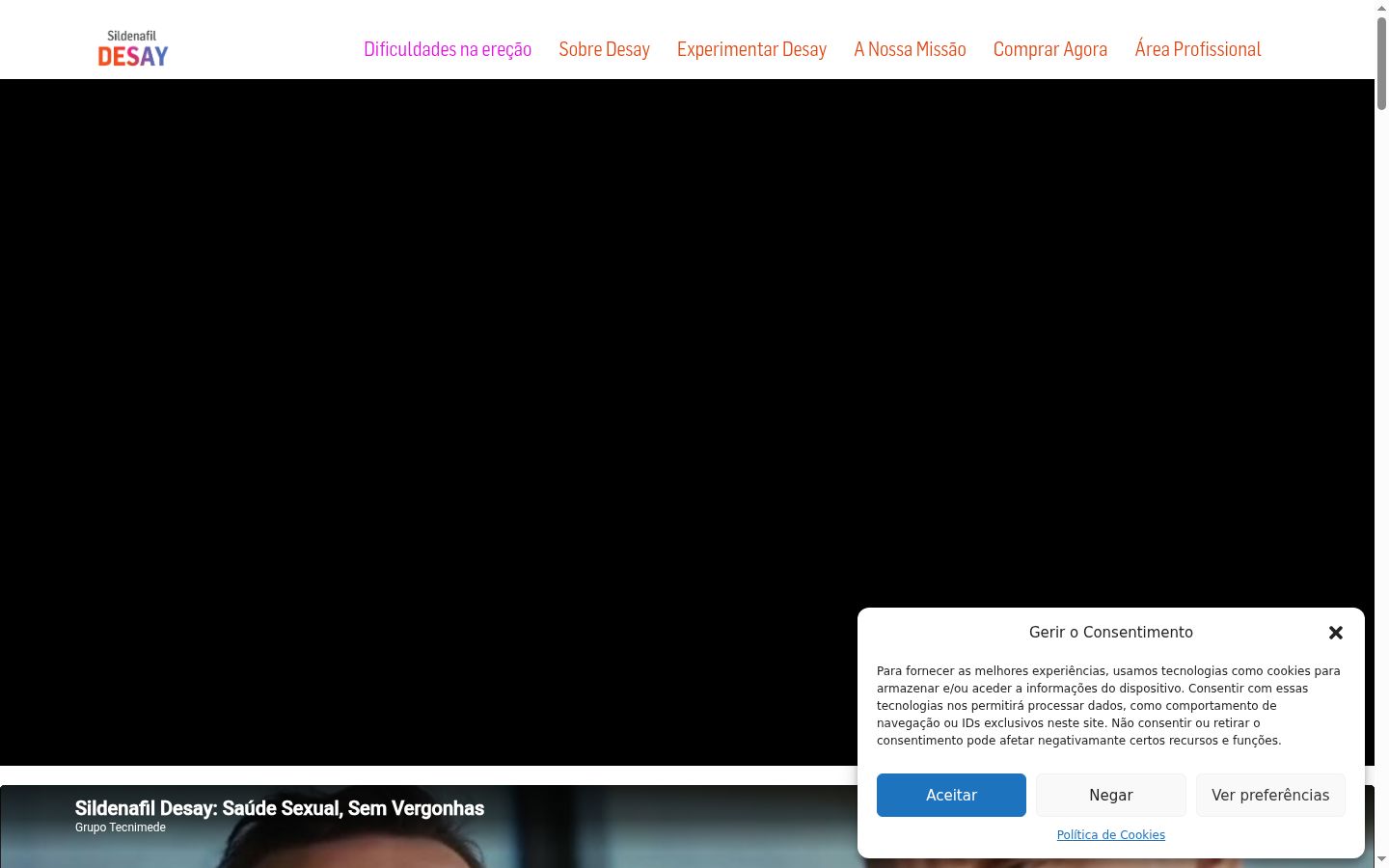Accept cookies with the Aceitar button
This screenshot has height=868, width=1389.
(951, 795)
